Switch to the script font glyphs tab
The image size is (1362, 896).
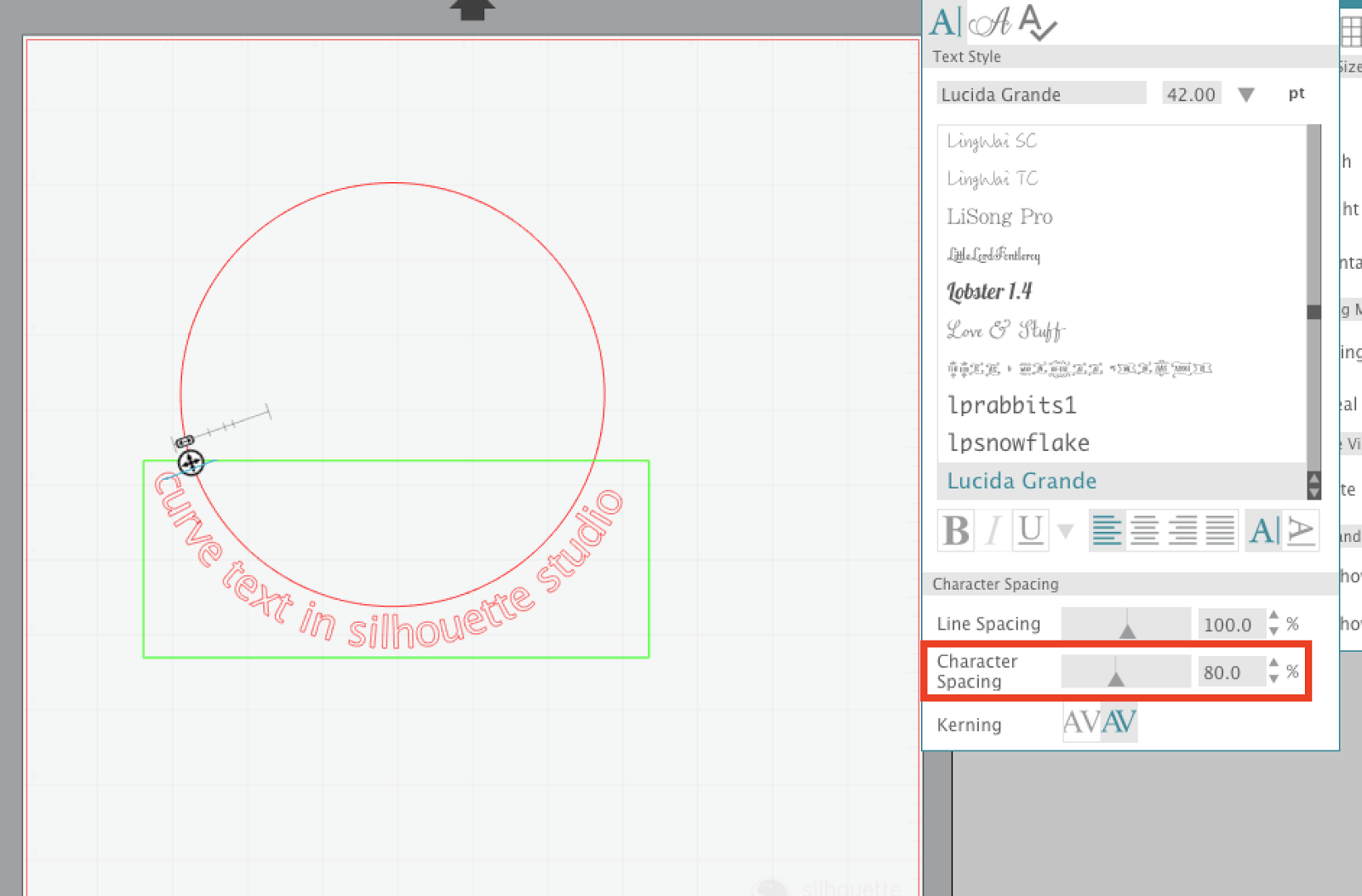point(990,22)
